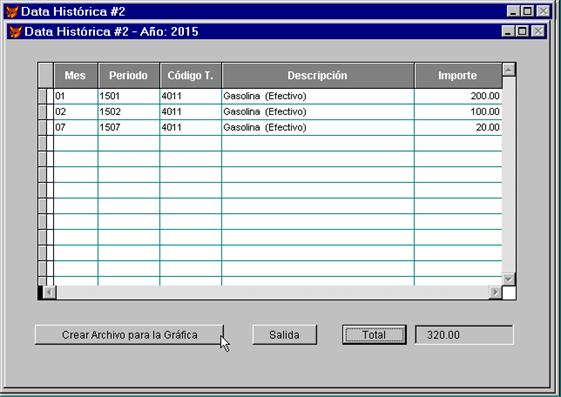Click the Mes cell 02
Screen dimensions: 561x397
click(x=75, y=112)
